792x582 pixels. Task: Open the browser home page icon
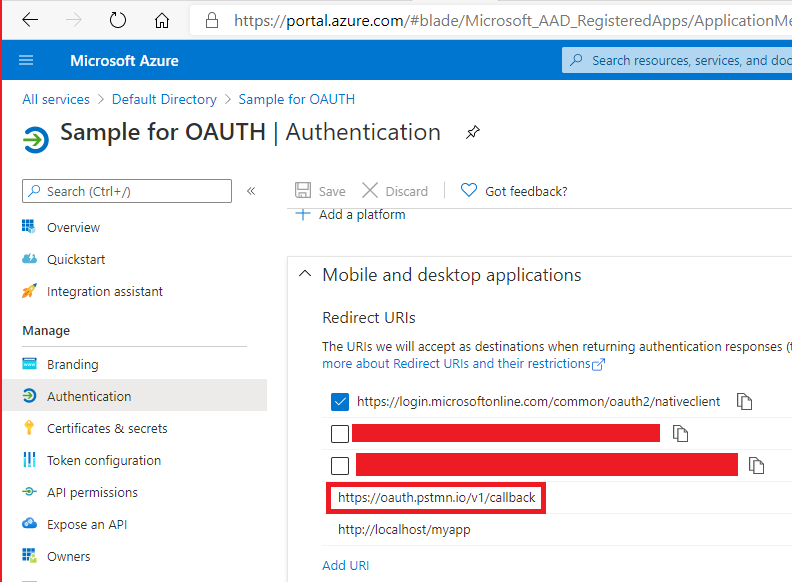(x=162, y=20)
